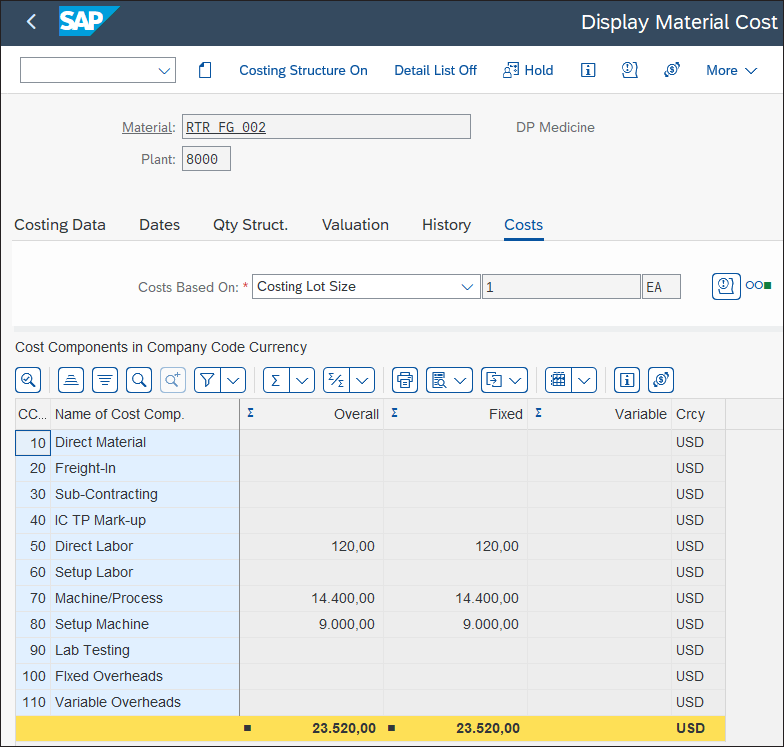Switch to the Valuation tab

point(355,225)
